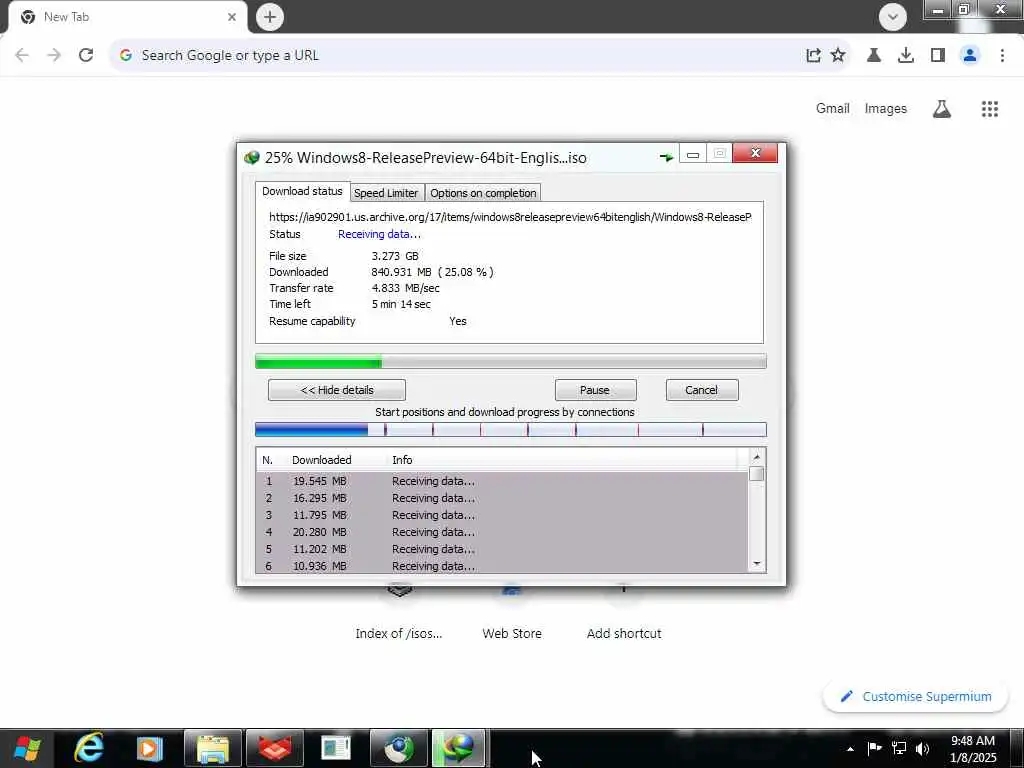Click the browser forward arrow
The width and height of the screenshot is (1024, 768).
54,56
